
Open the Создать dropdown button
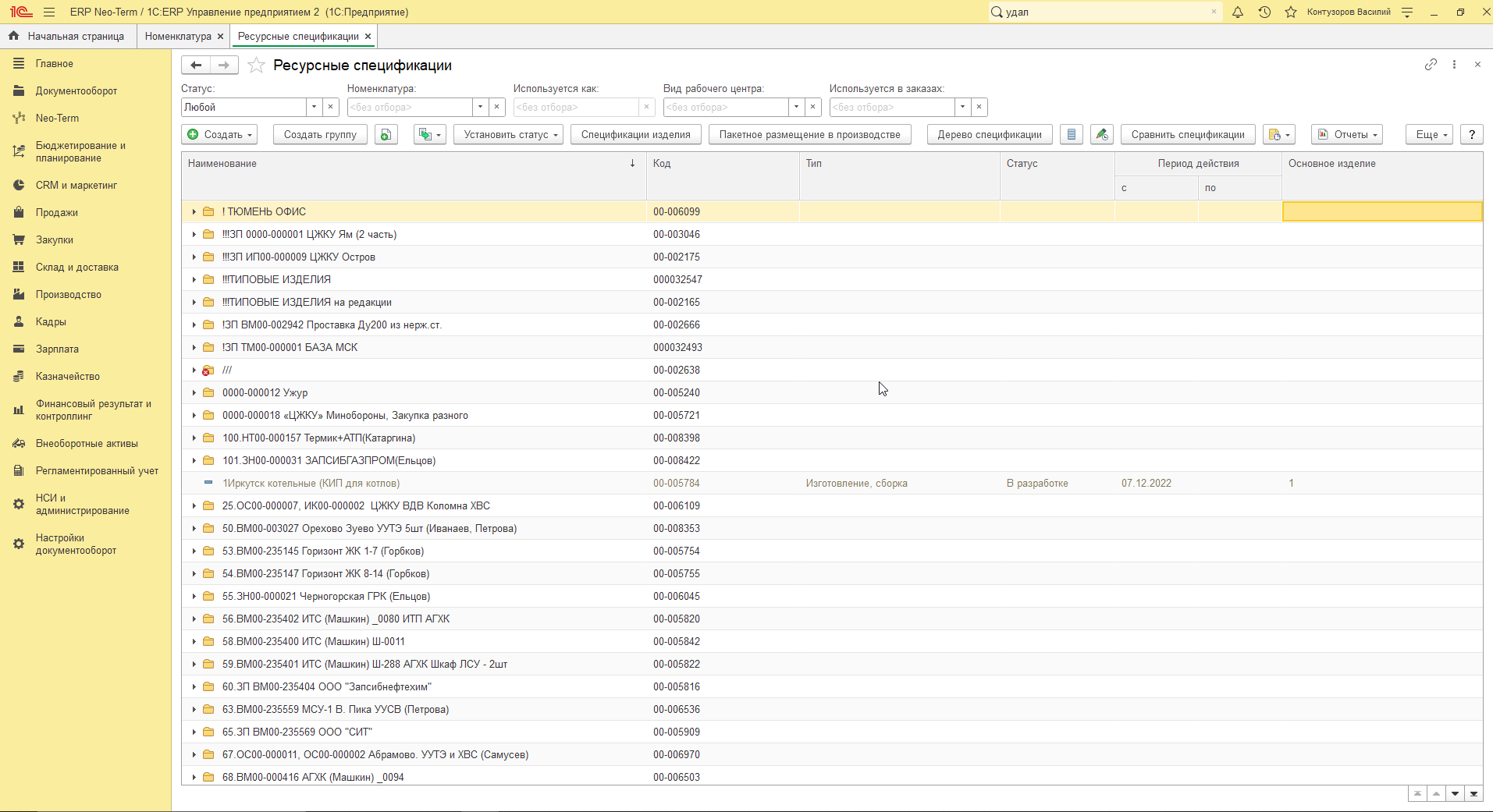pos(219,135)
